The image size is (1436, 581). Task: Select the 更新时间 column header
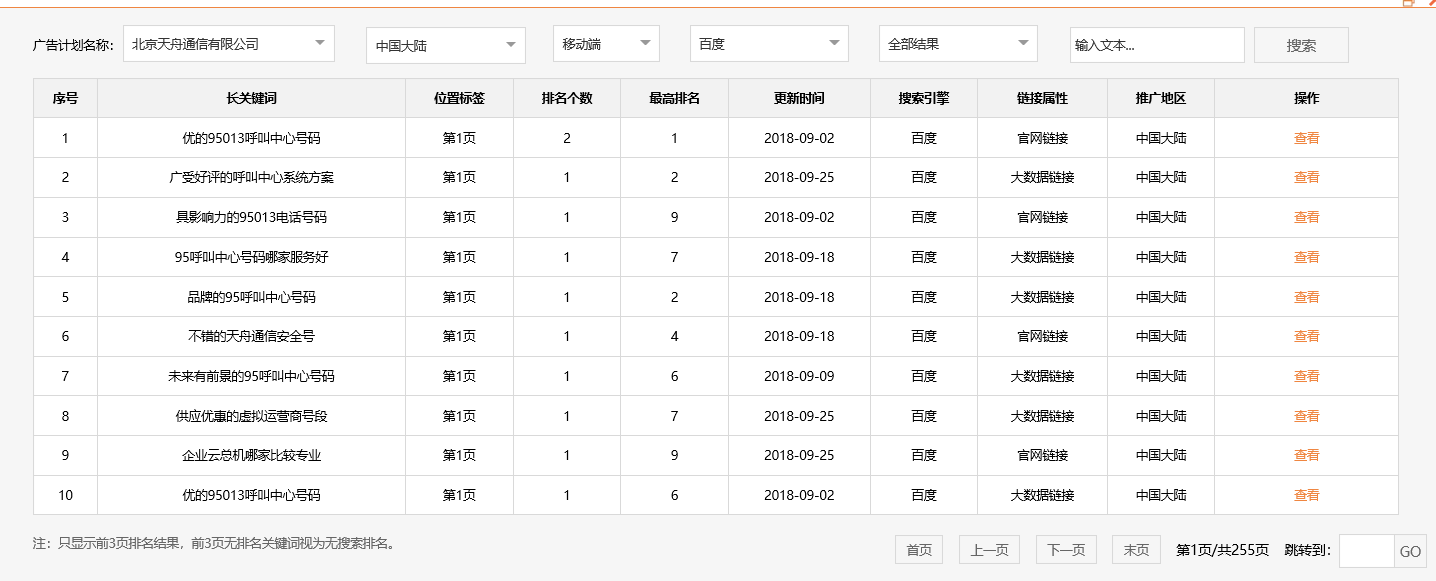pyautogui.click(x=799, y=98)
